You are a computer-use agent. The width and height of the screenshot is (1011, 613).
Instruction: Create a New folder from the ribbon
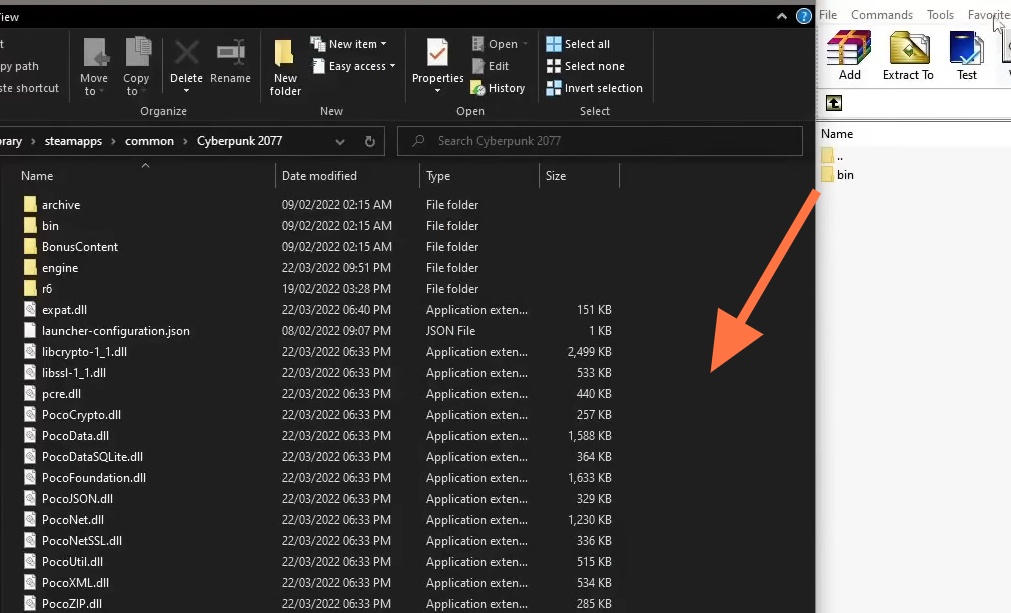tap(285, 67)
